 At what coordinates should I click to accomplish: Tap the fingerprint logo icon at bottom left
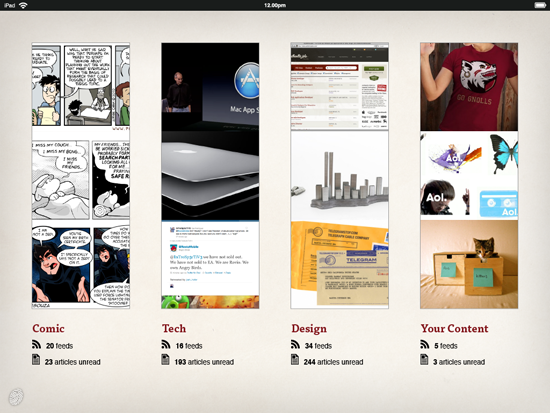coord(16,397)
